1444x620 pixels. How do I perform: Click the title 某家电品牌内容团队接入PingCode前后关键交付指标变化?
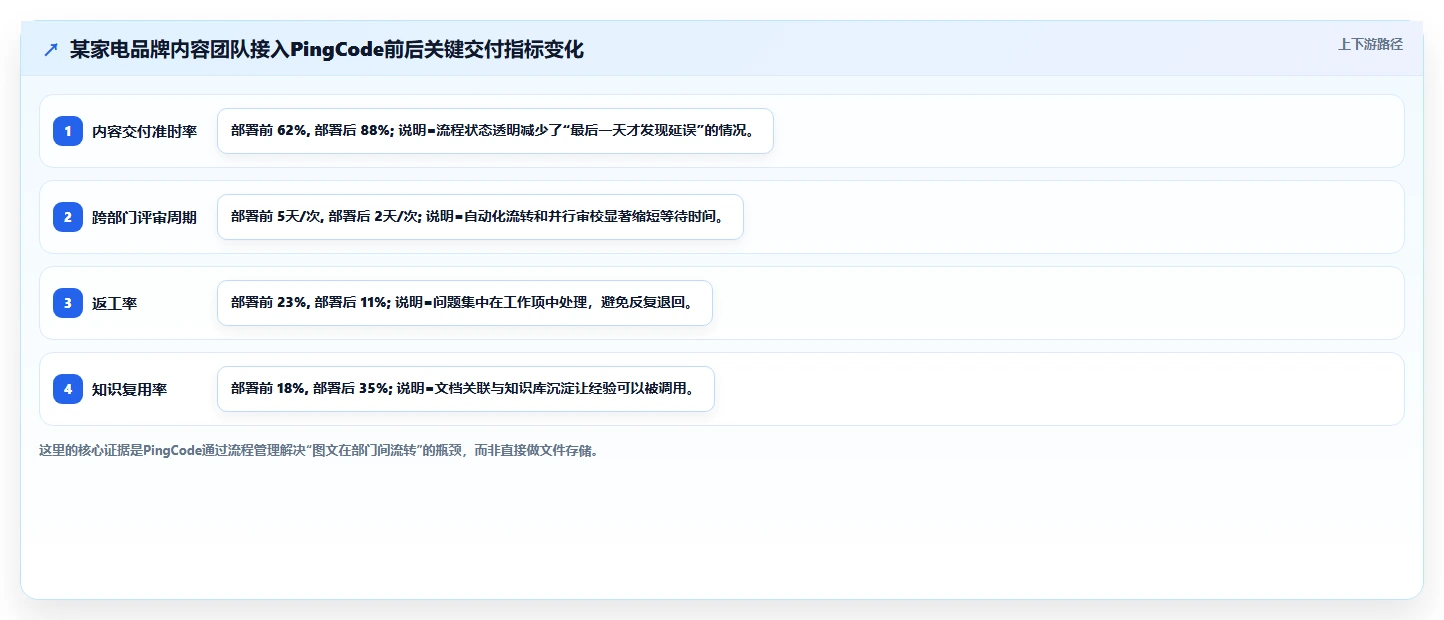click(327, 50)
